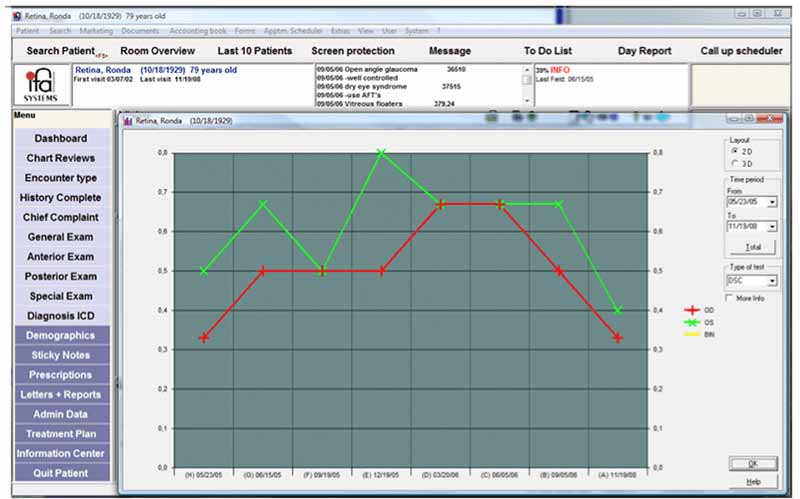Open Demographics
Image resolution: width=800 pixels, height=499 pixels.
[61, 336]
